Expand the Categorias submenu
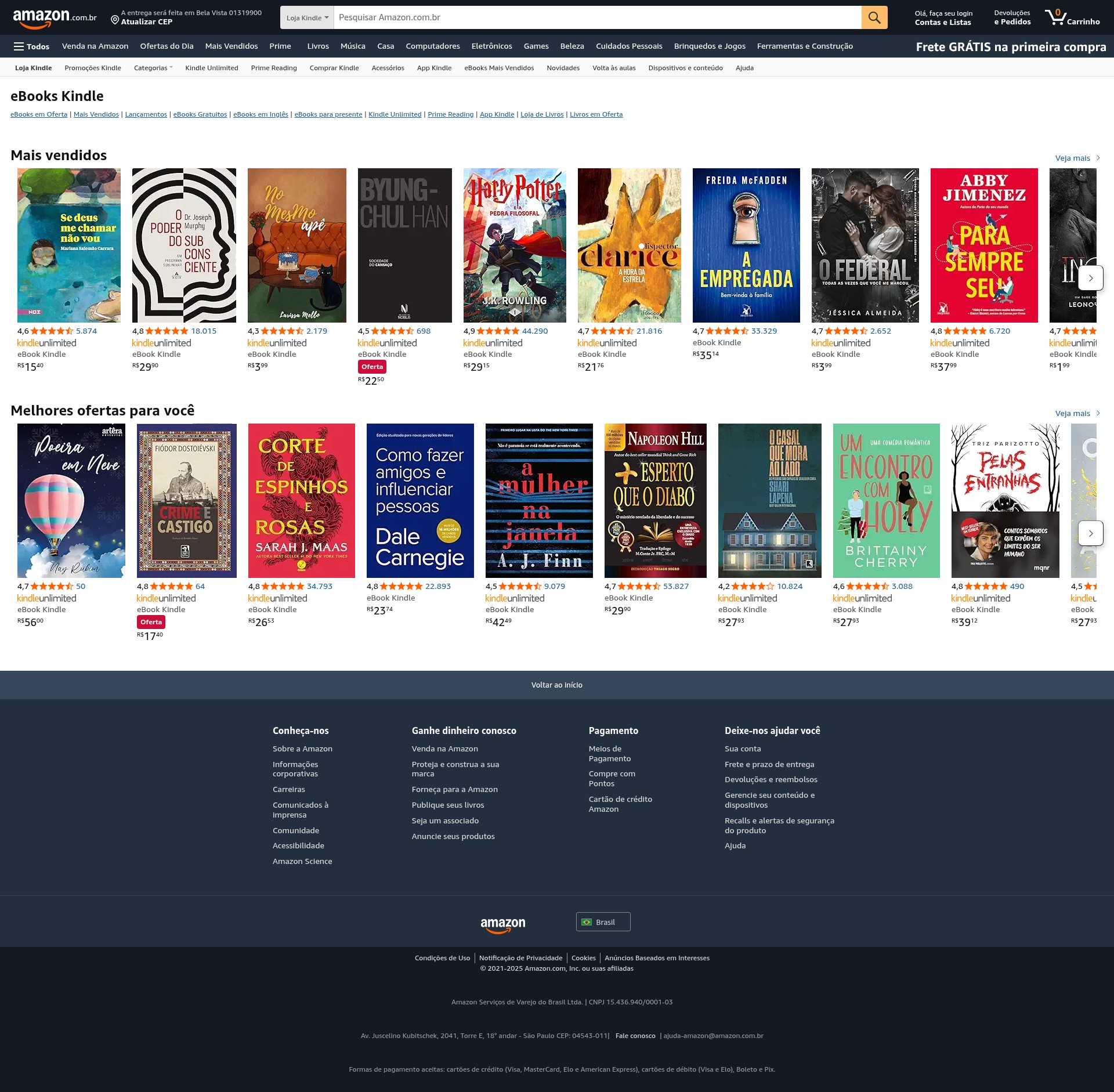This screenshot has width=1114, height=1092. [153, 68]
